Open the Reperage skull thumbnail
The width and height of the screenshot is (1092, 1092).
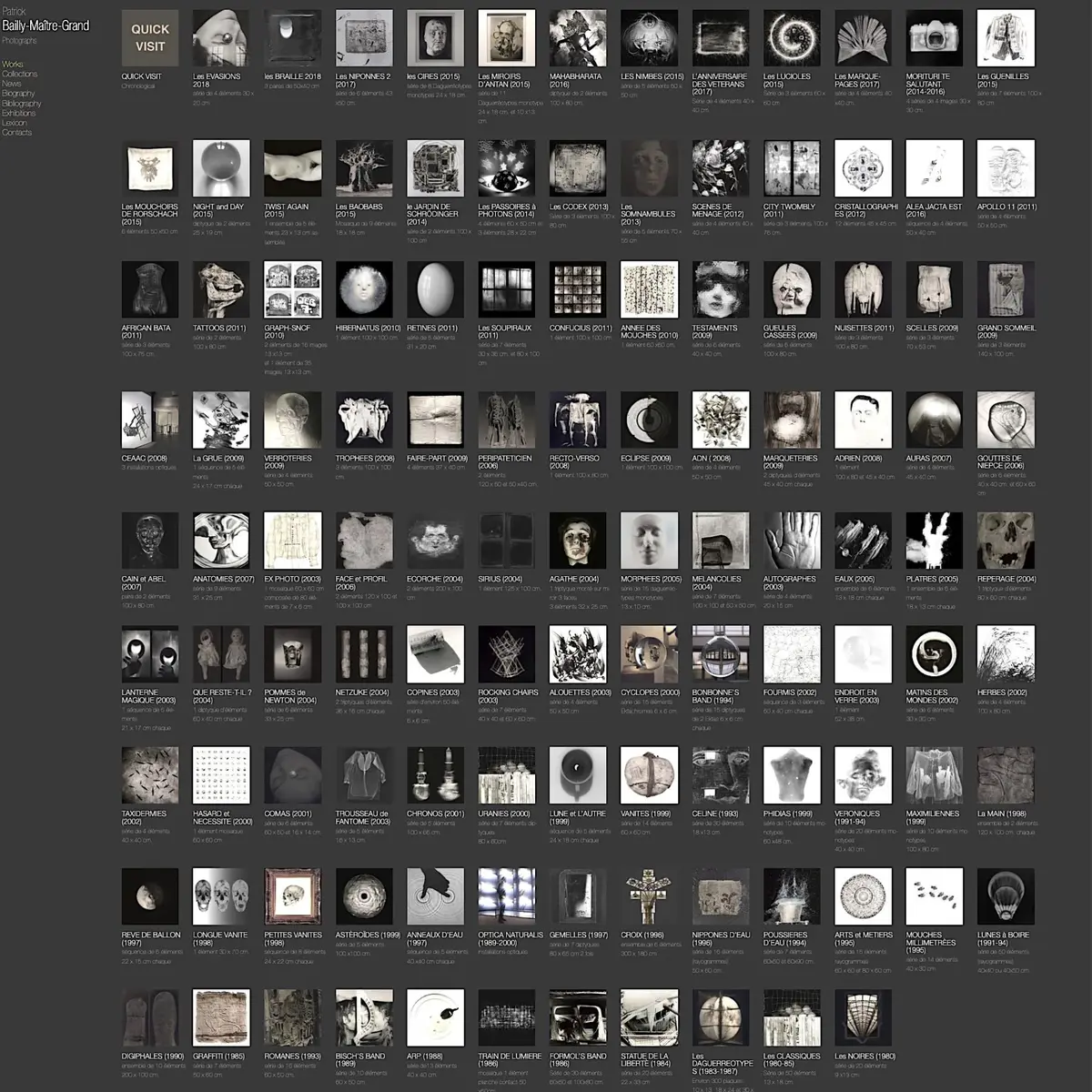coord(1006,541)
